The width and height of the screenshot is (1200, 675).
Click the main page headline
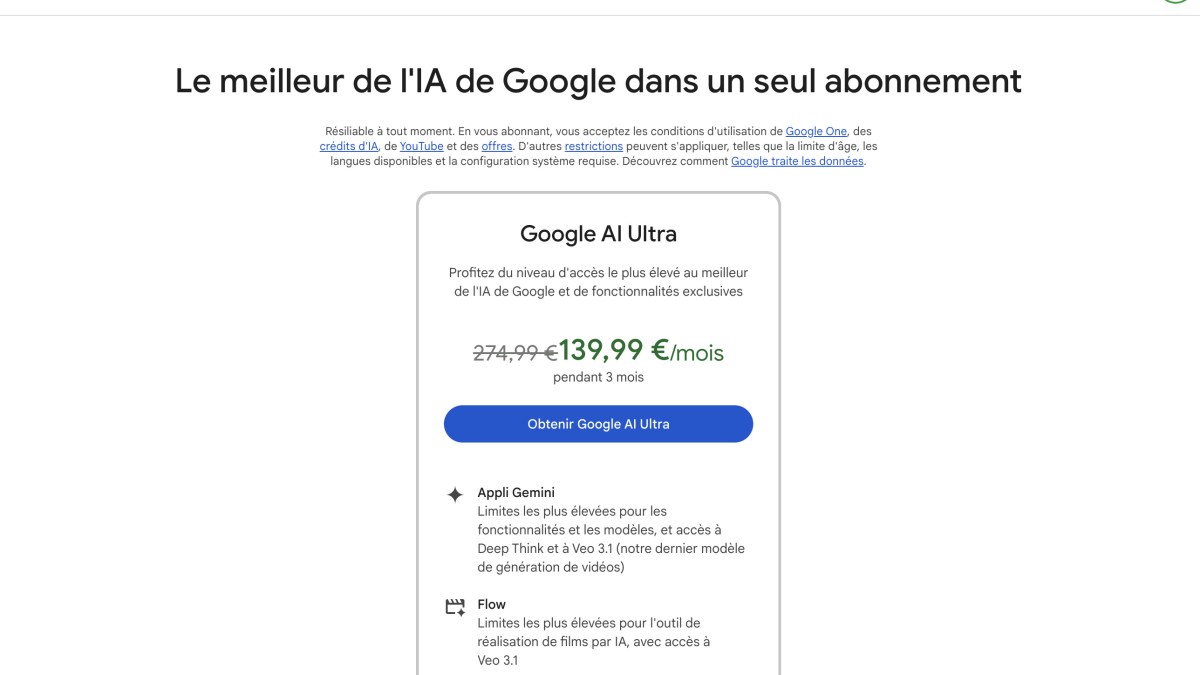point(598,81)
